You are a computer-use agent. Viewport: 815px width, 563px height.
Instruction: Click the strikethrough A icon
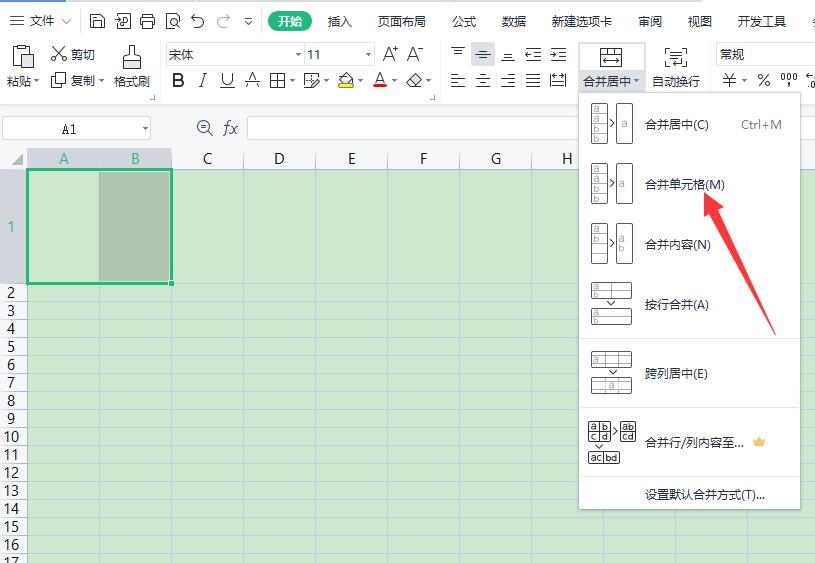point(253,80)
